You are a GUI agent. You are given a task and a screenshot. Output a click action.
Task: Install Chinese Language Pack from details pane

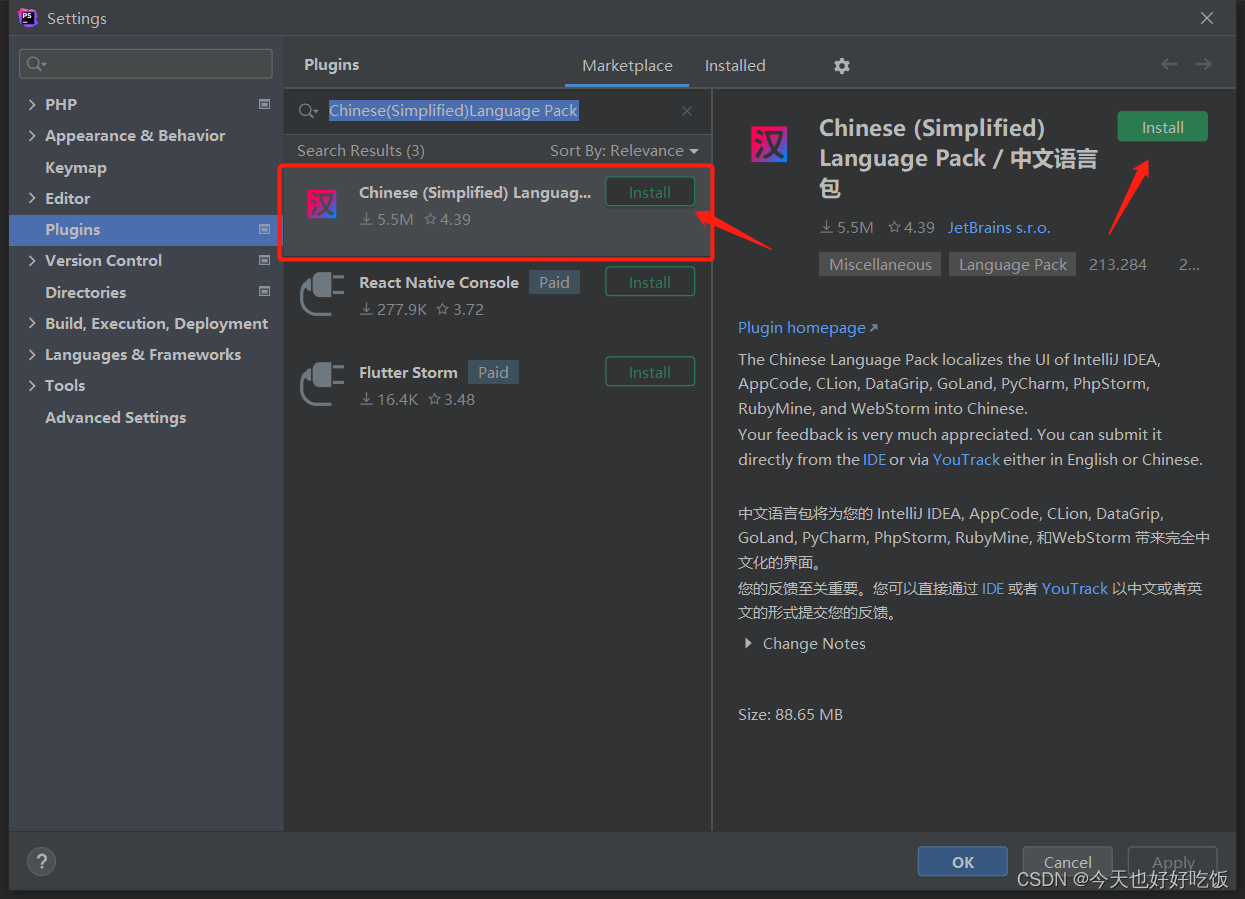click(1162, 127)
